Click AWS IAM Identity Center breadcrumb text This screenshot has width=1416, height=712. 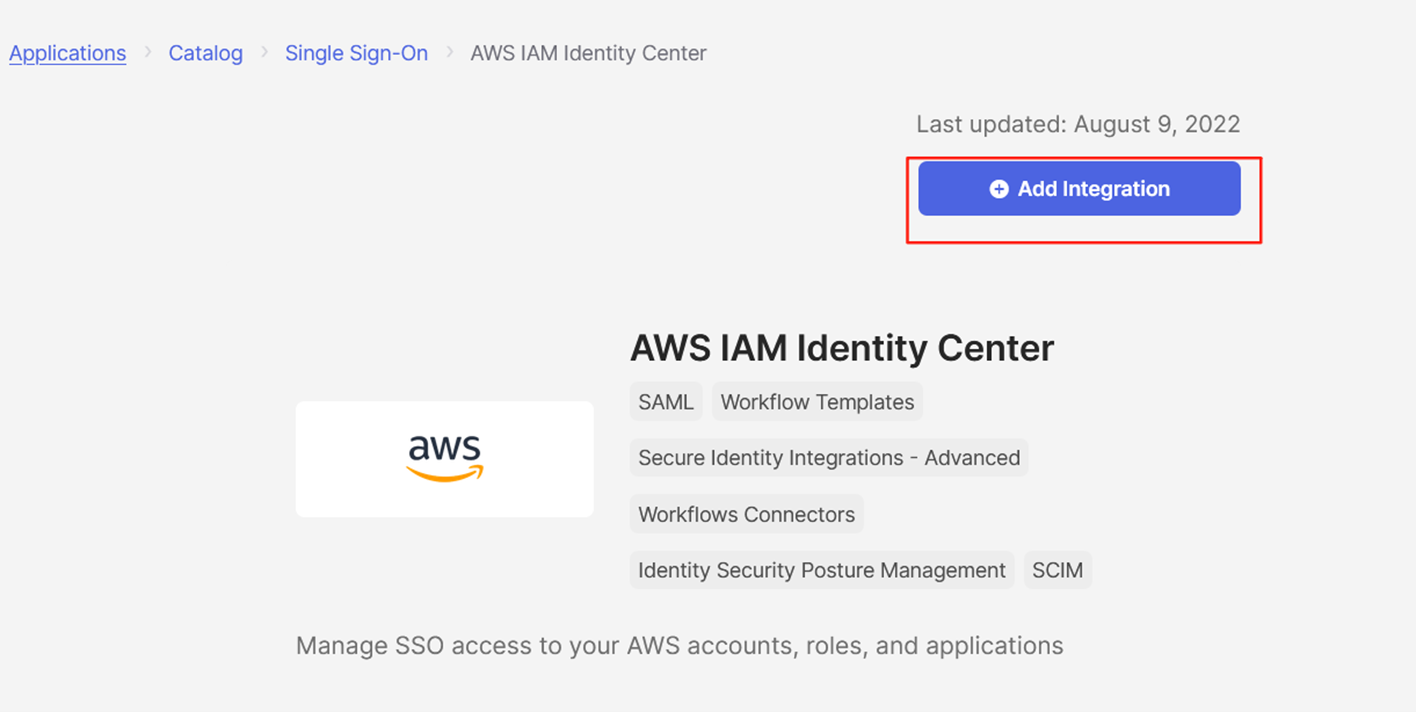pyautogui.click(x=588, y=53)
